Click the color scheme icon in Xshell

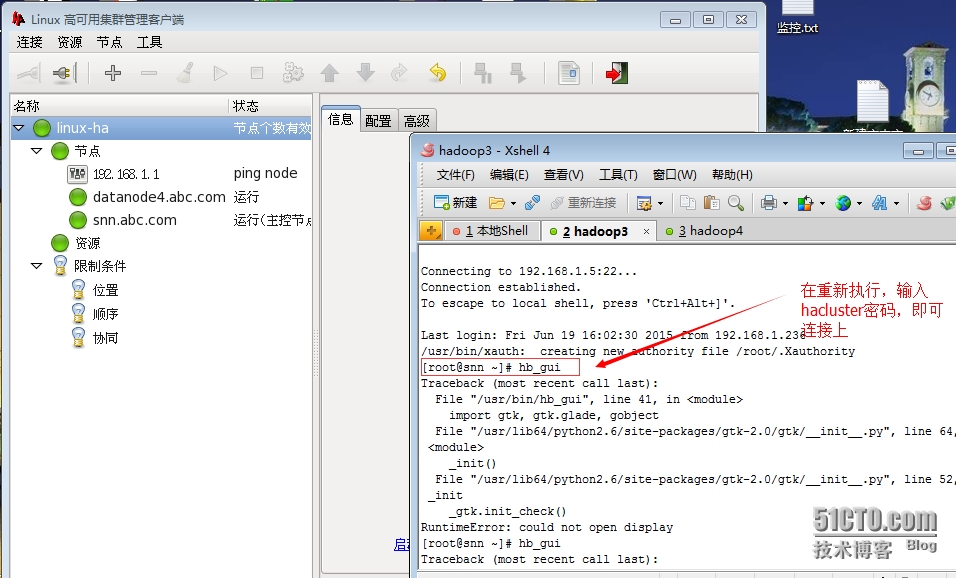click(x=805, y=202)
